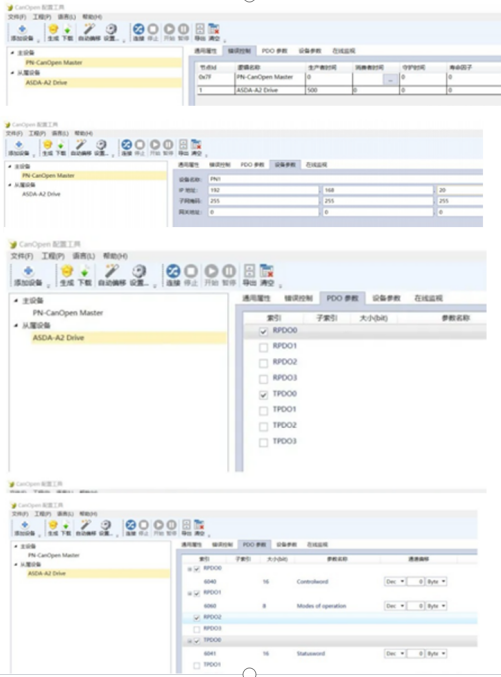Click 设置 gear icon above the TPDO3 checklist
Screen dimensions: 501x677
[139, 275]
